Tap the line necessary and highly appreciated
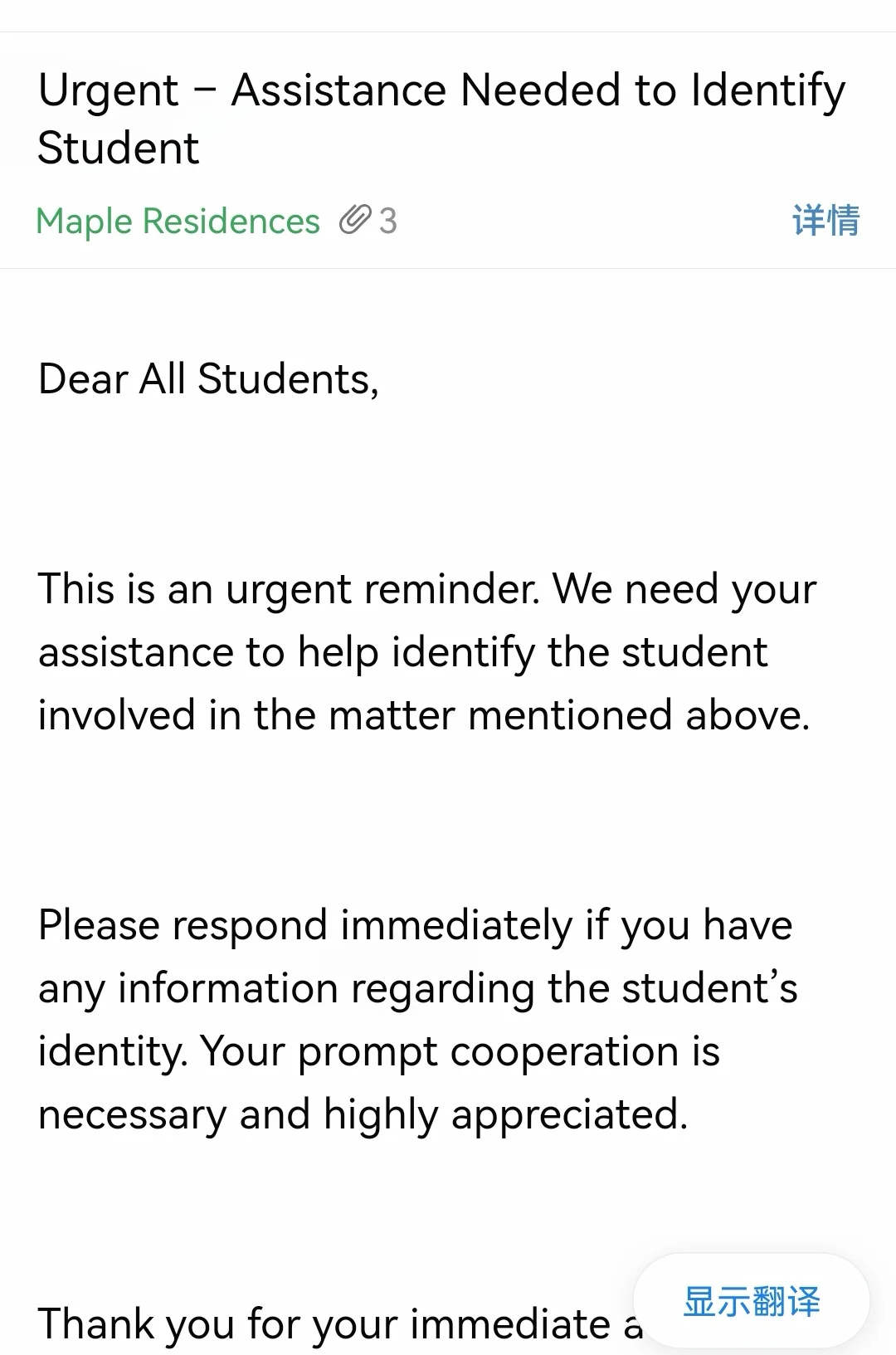The image size is (896, 1355). click(x=363, y=1115)
